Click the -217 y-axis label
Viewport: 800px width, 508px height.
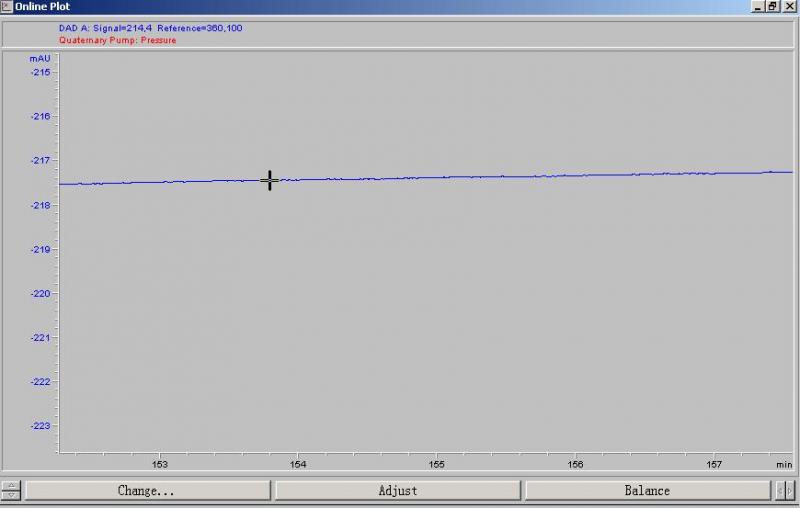[x=40, y=161]
